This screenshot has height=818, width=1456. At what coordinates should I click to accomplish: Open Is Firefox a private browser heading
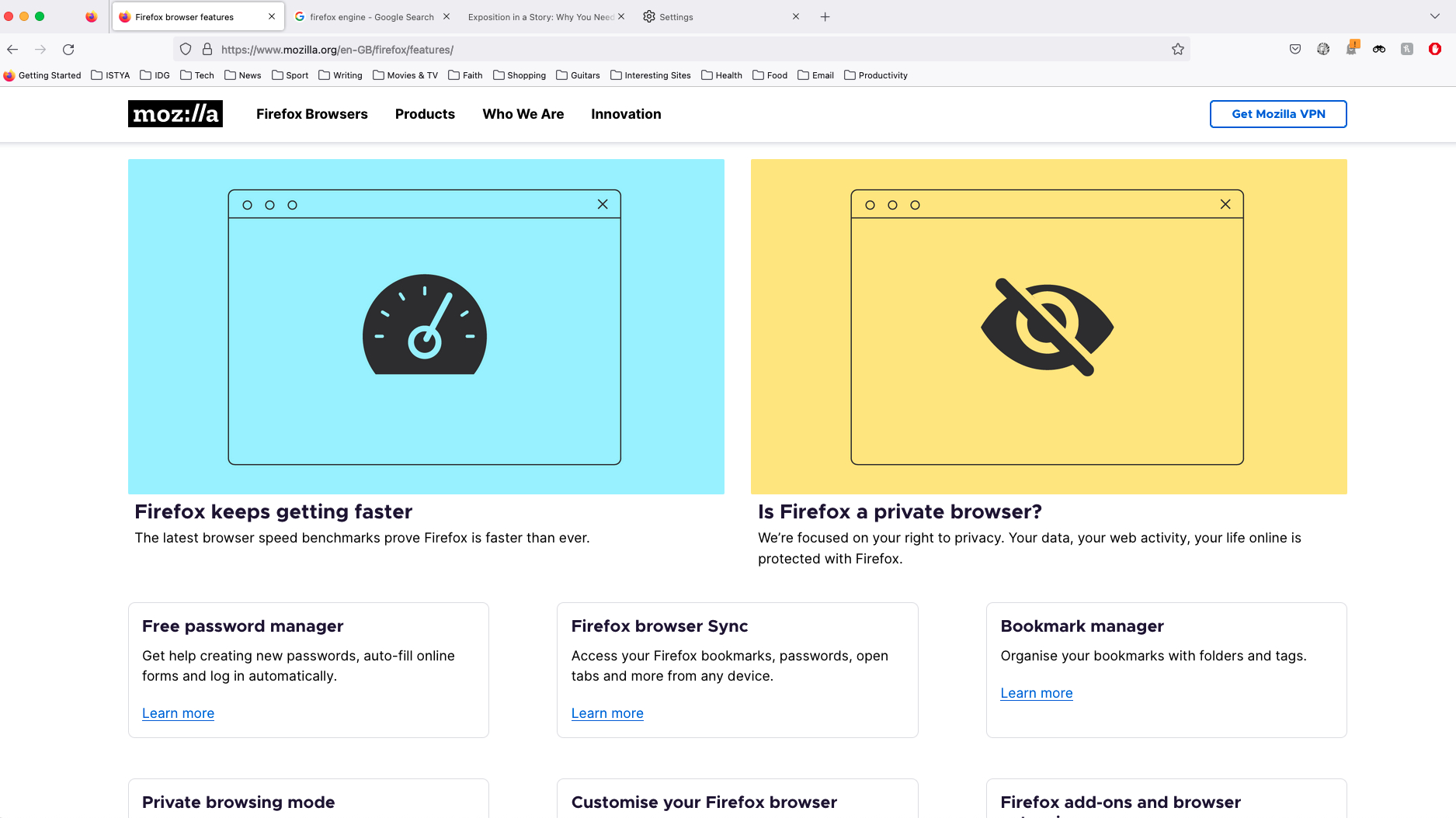pyautogui.click(x=900, y=511)
